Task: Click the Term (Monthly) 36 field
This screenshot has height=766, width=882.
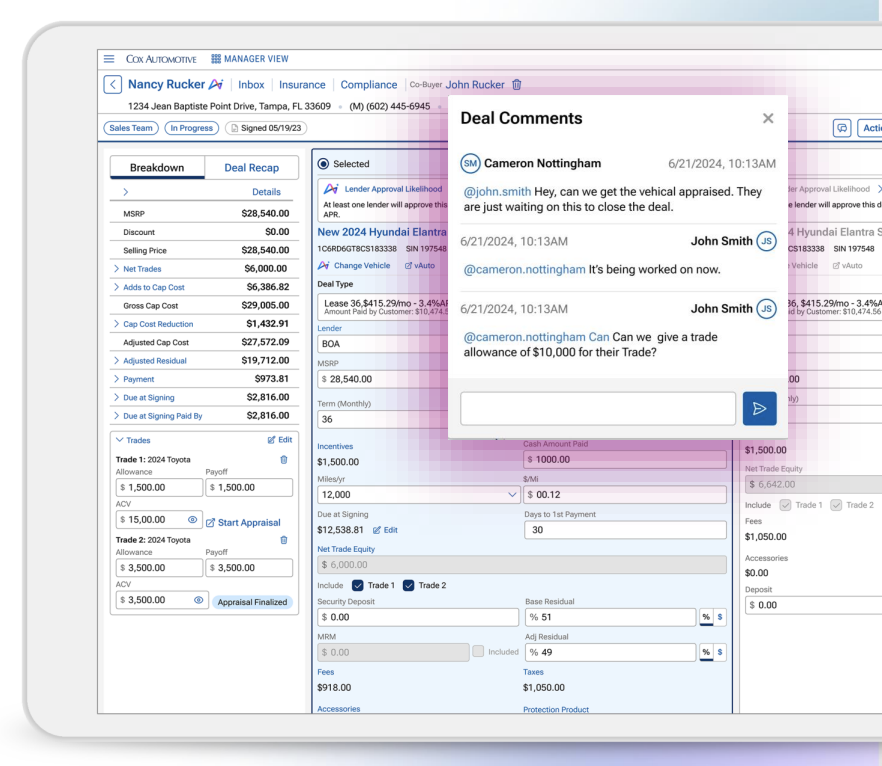Action: [x=382, y=419]
